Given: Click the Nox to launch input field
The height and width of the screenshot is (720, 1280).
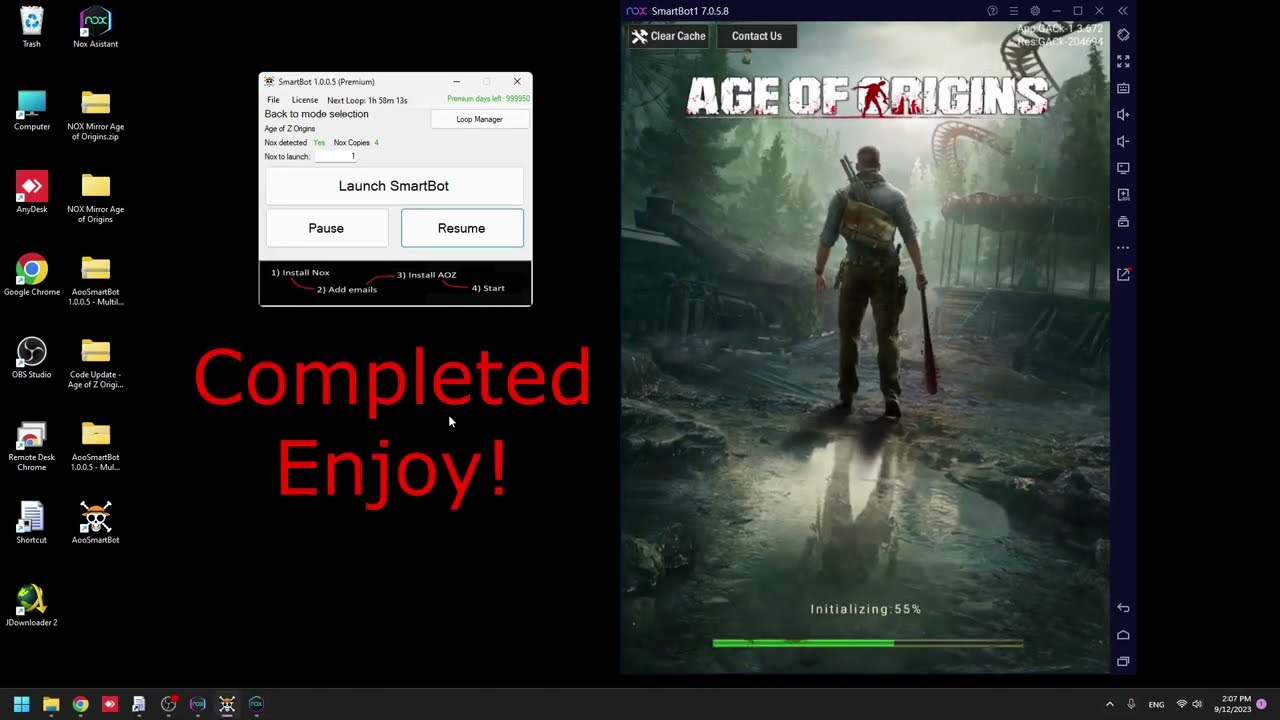Looking at the screenshot, I should [336, 156].
